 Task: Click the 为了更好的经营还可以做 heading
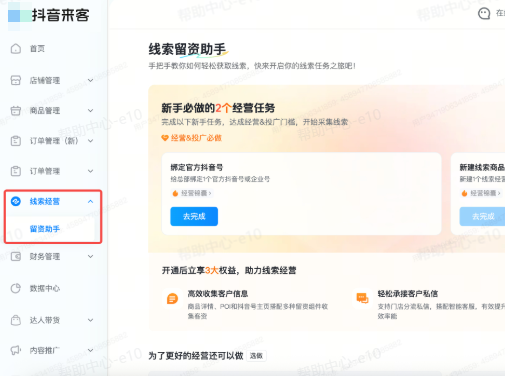[196, 356]
